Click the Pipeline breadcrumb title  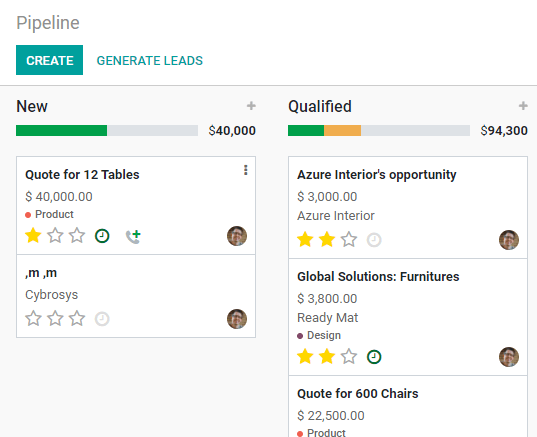(x=48, y=23)
